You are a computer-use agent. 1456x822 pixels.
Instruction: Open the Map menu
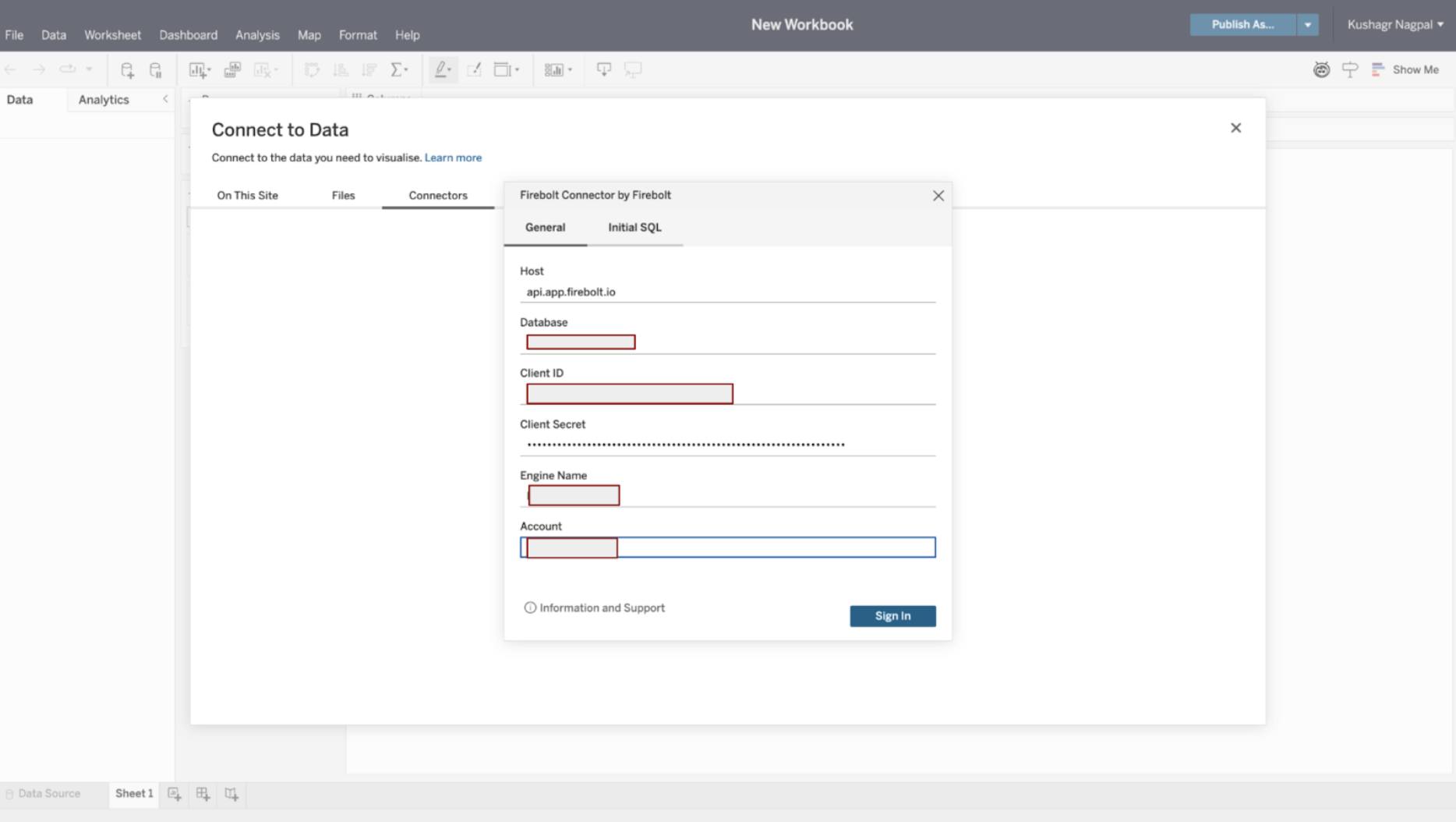click(x=309, y=35)
